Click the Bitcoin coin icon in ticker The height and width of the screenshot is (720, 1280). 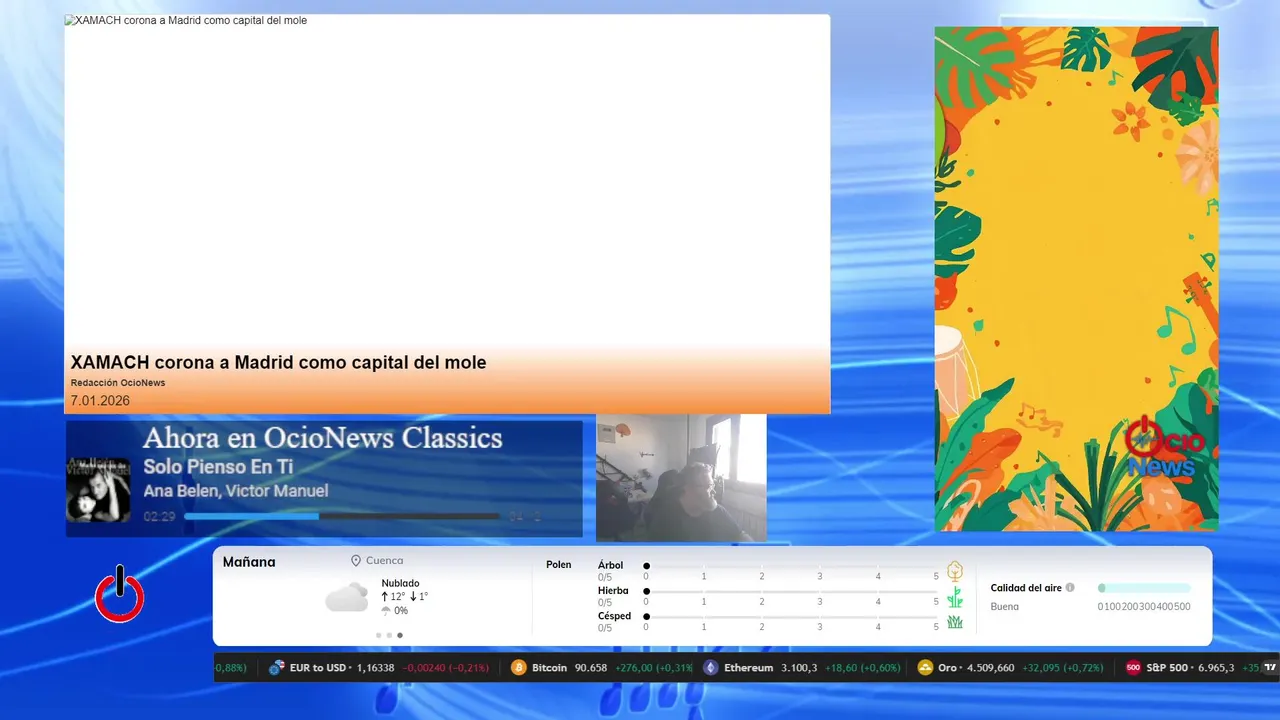[518, 668]
